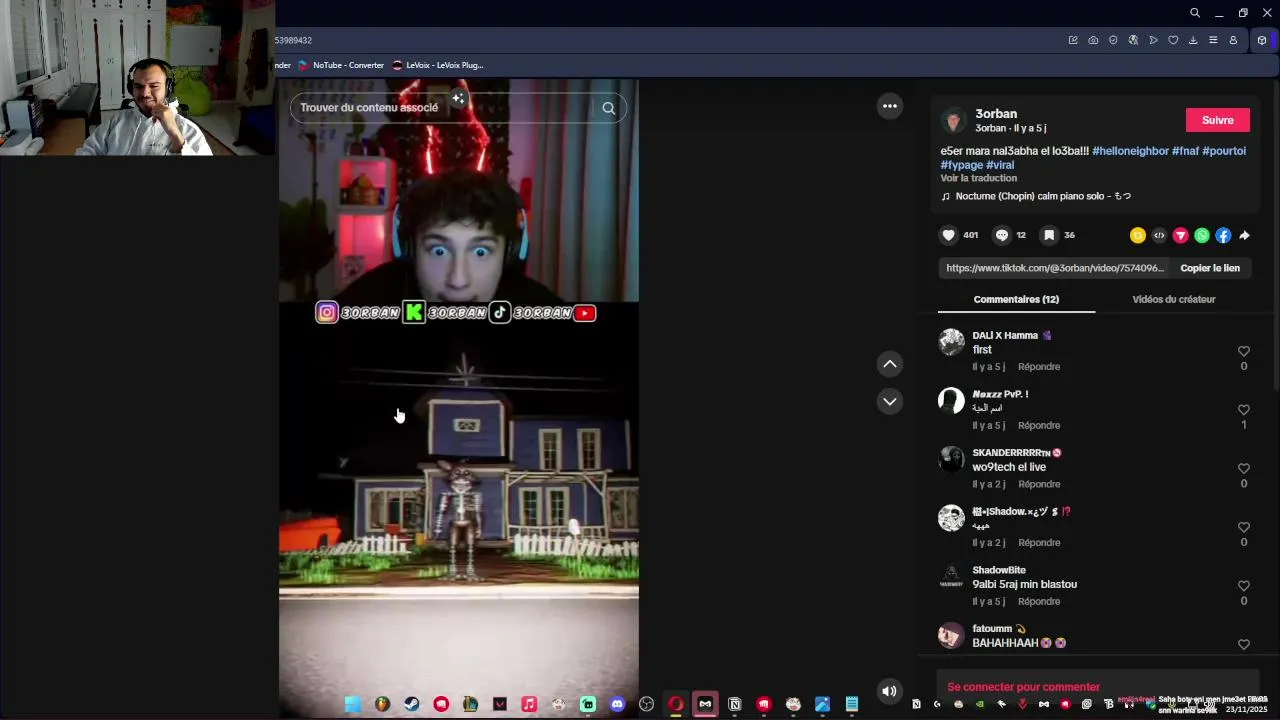Mute the video with speaker button
Image resolution: width=1280 pixels, height=720 pixels.
point(889,690)
